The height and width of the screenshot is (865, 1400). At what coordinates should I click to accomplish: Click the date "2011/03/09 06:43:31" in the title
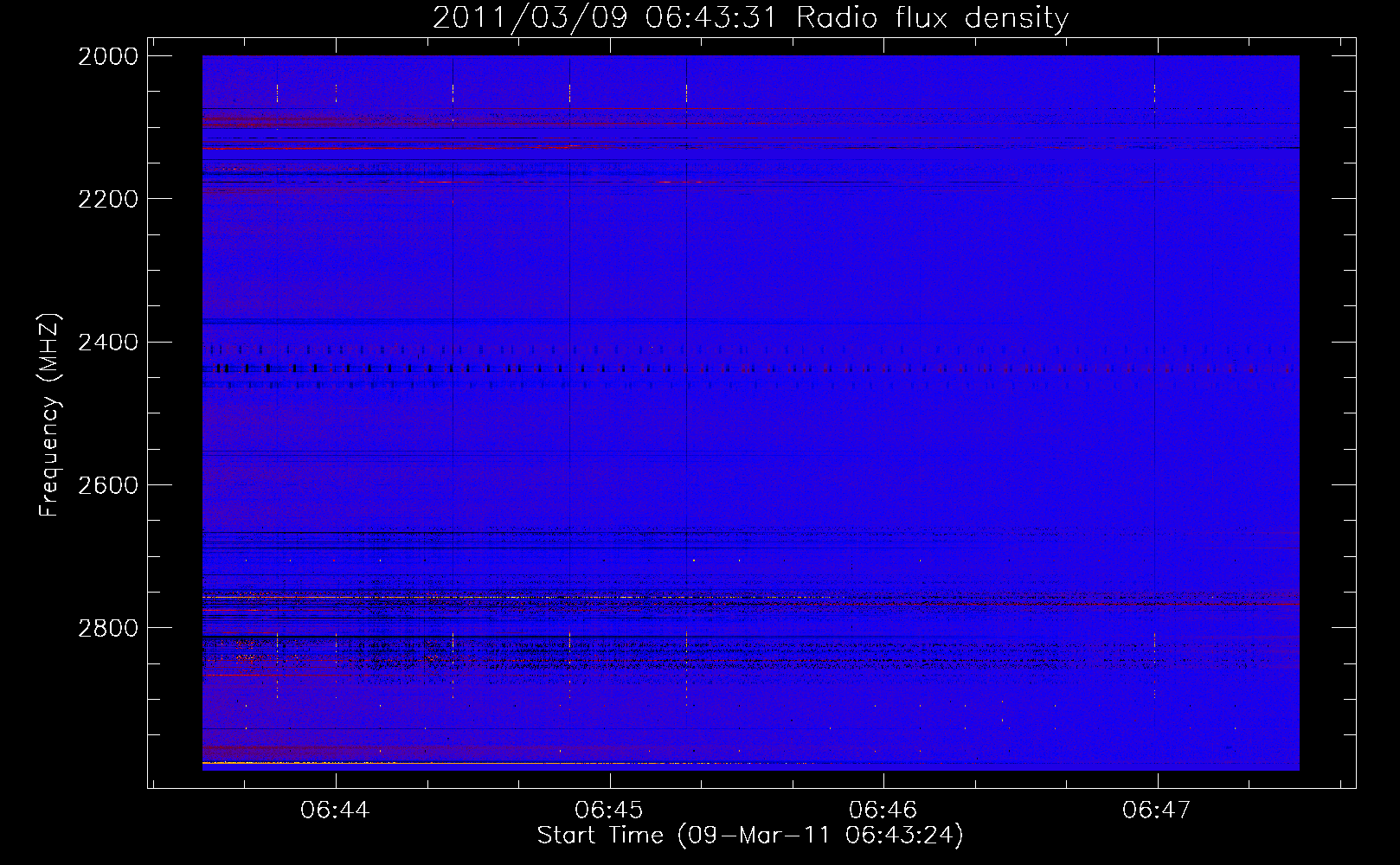click(605, 18)
